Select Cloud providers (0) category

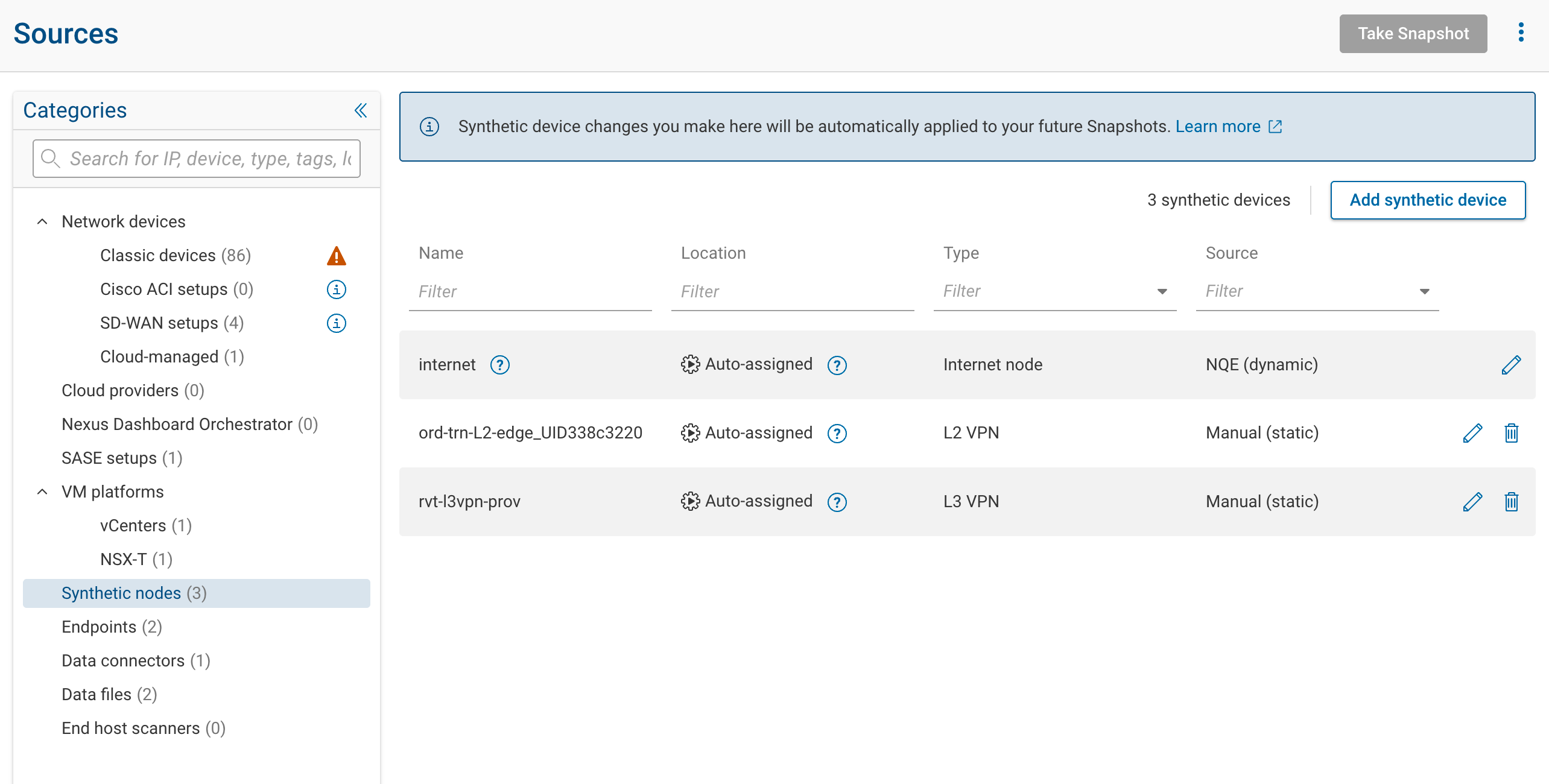pyautogui.click(x=133, y=391)
